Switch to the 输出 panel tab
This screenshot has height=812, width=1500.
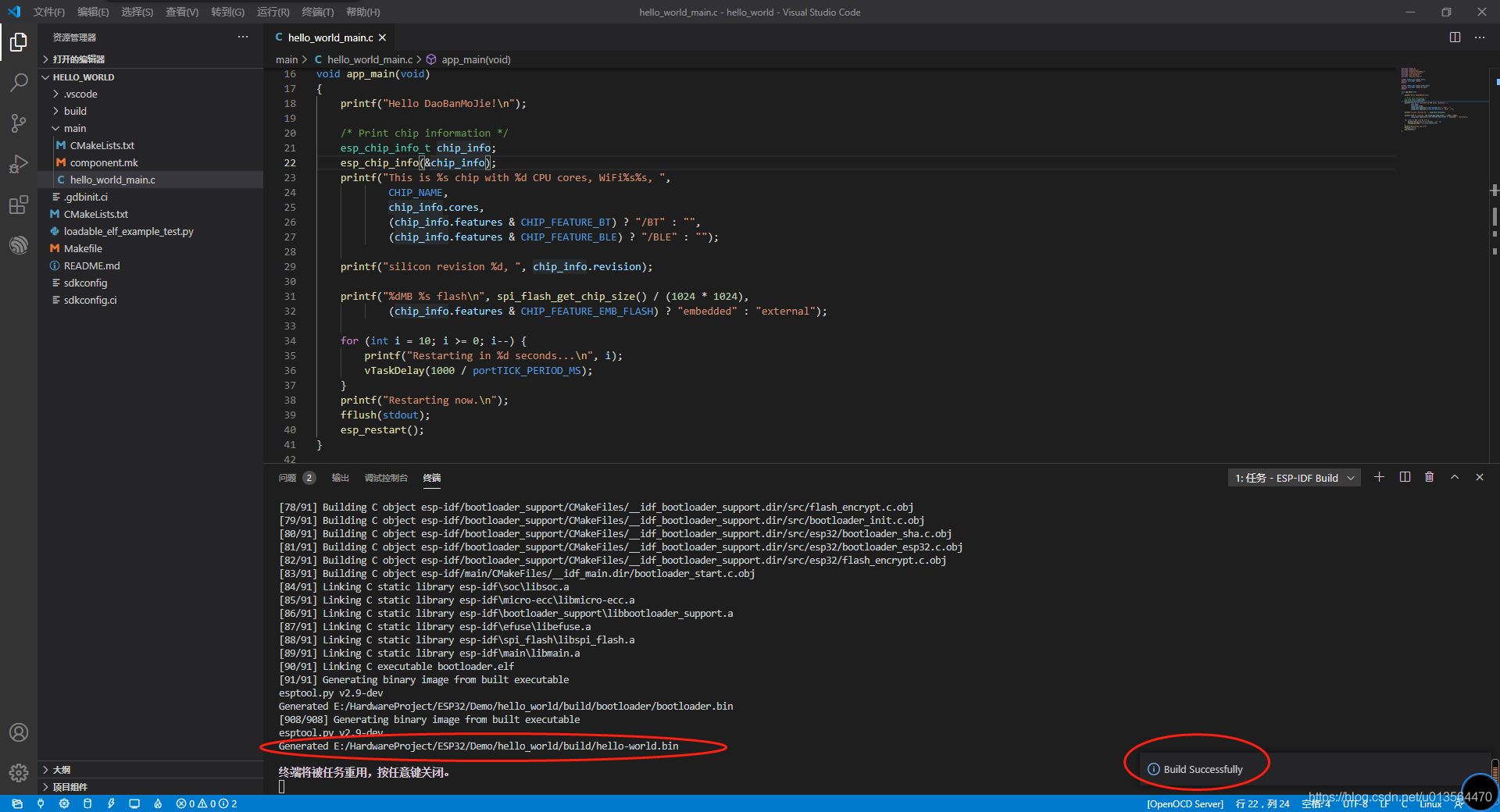tap(340, 478)
